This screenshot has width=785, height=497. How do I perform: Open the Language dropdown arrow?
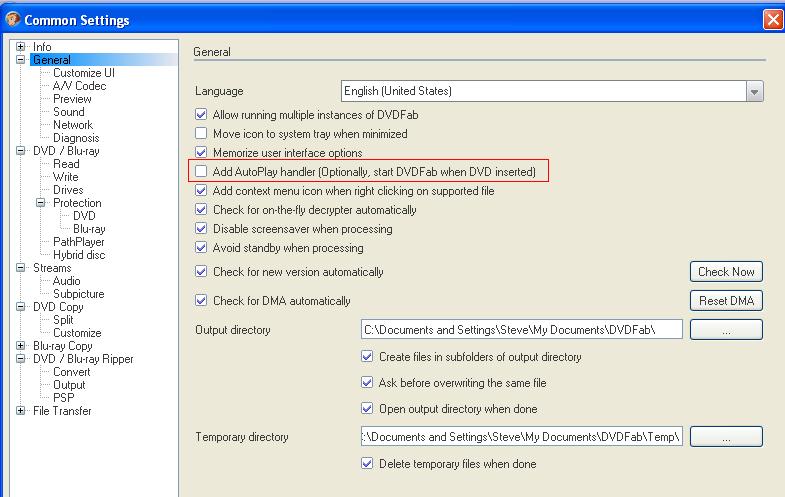(754, 91)
